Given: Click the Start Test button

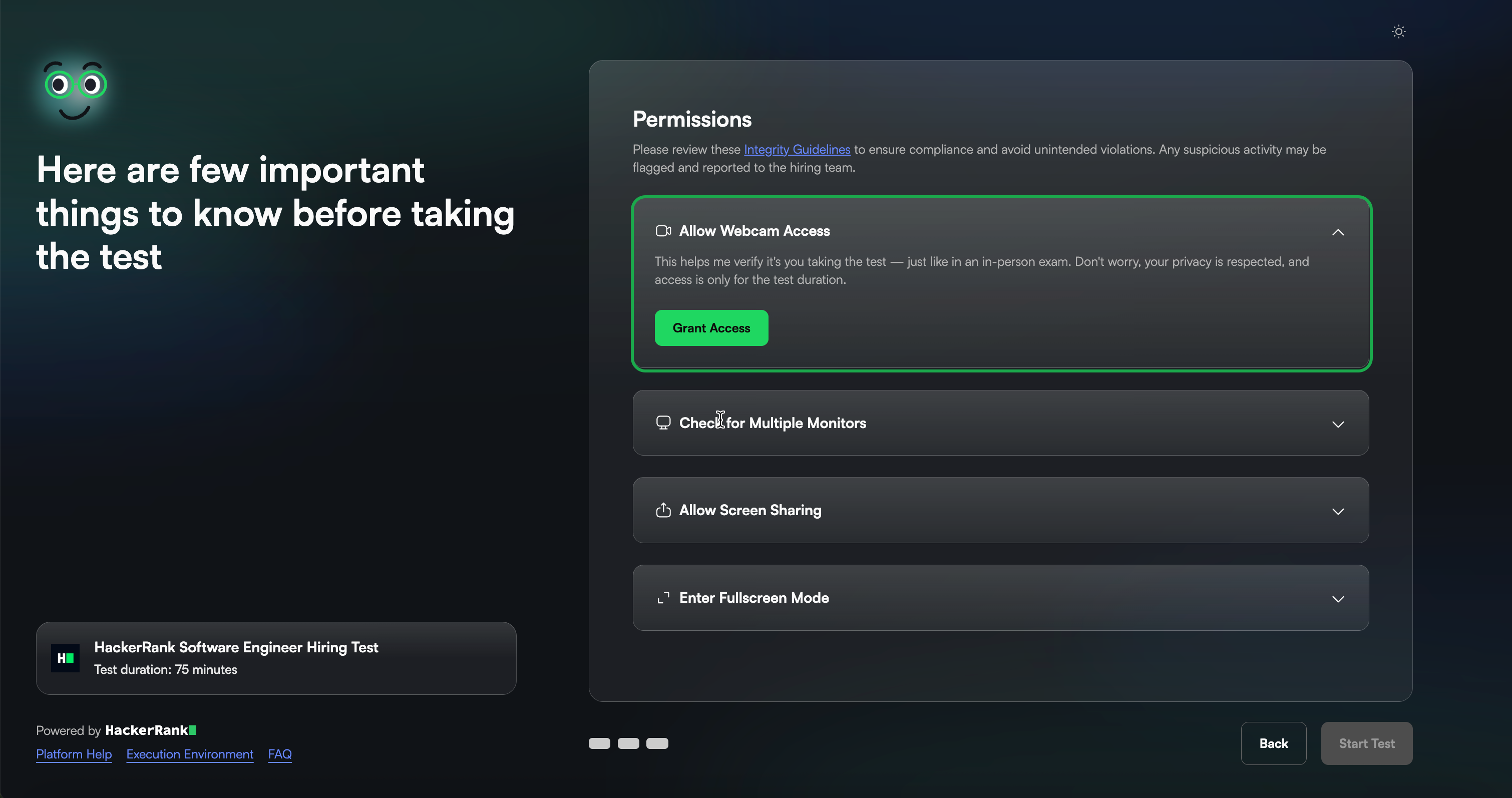Looking at the screenshot, I should [x=1366, y=743].
